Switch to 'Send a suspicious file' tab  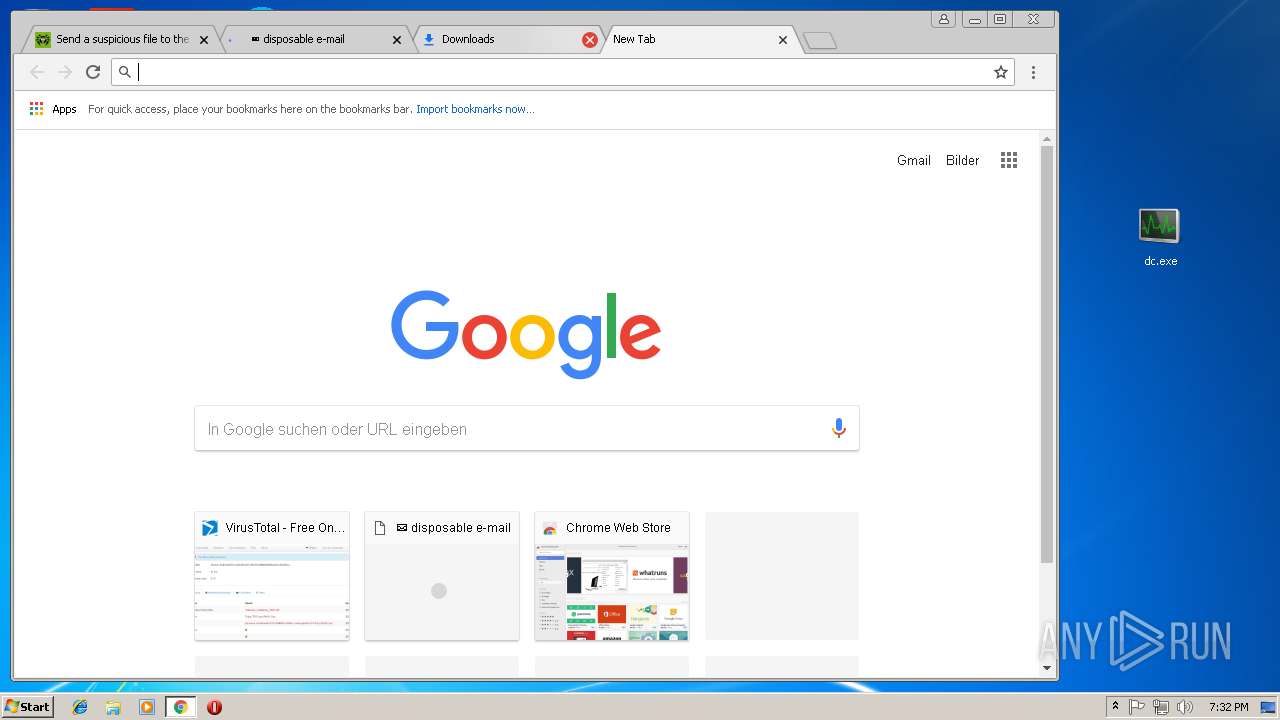click(x=120, y=40)
